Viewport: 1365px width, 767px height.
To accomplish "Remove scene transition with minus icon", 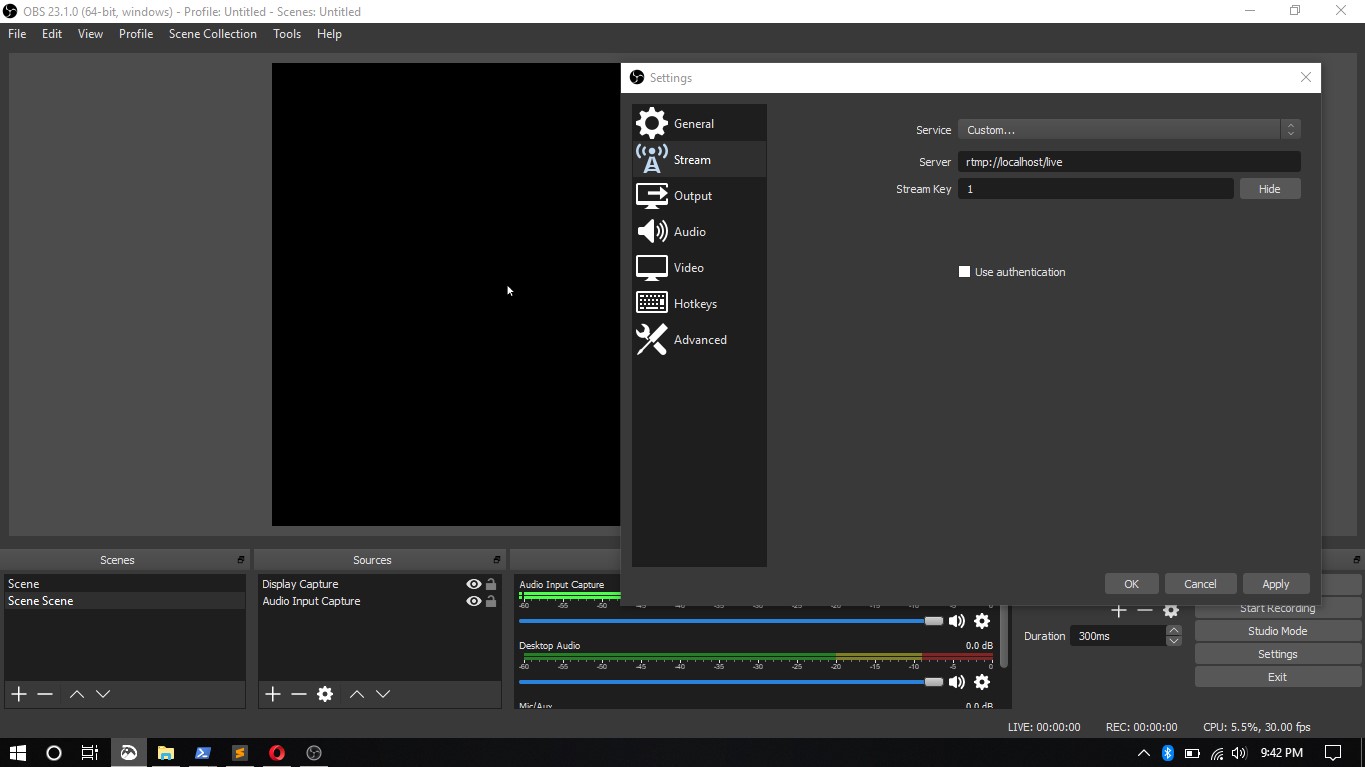I will [1145, 610].
